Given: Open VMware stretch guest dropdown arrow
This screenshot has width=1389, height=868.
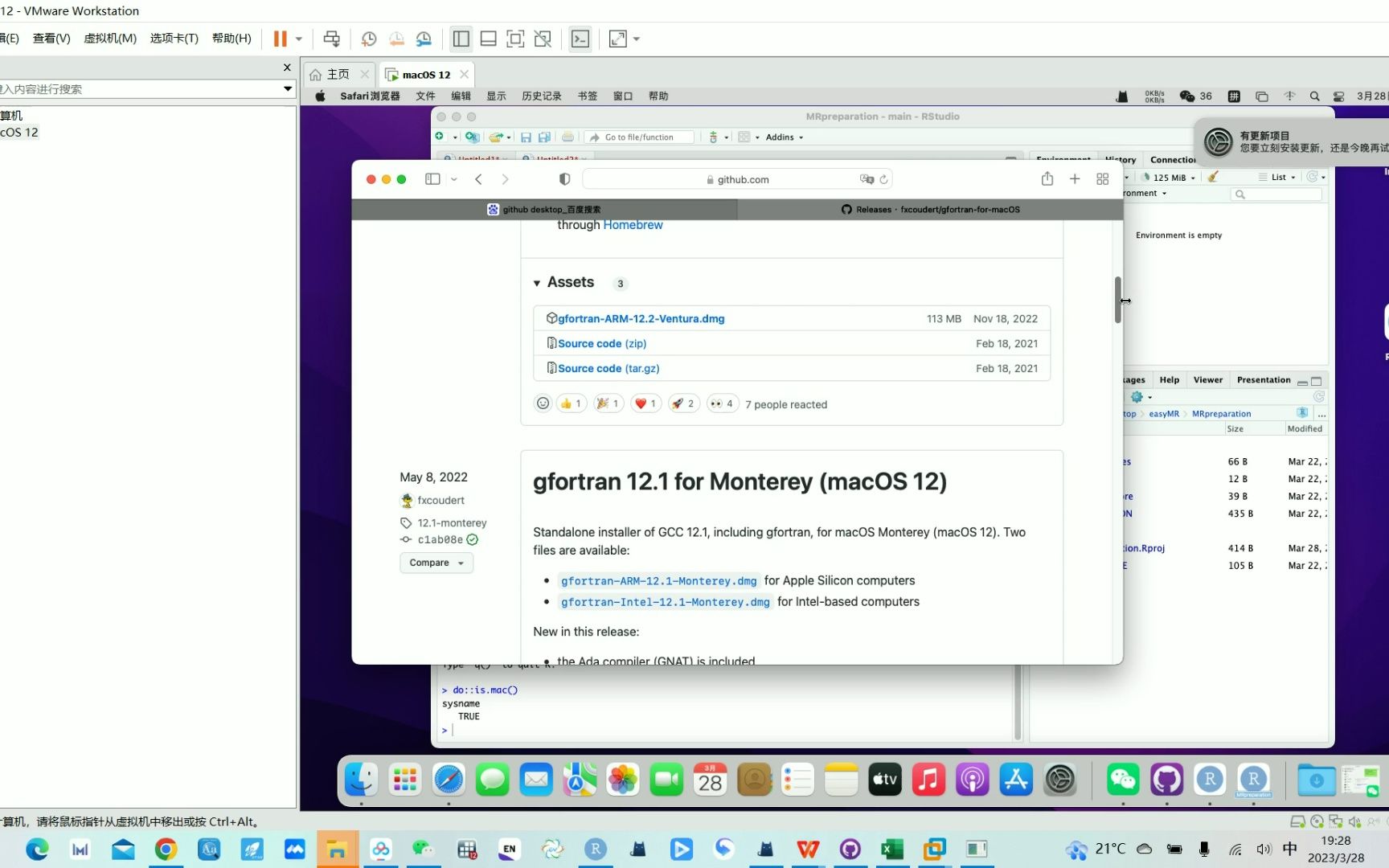Looking at the screenshot, I should click(x=637, y=39).
